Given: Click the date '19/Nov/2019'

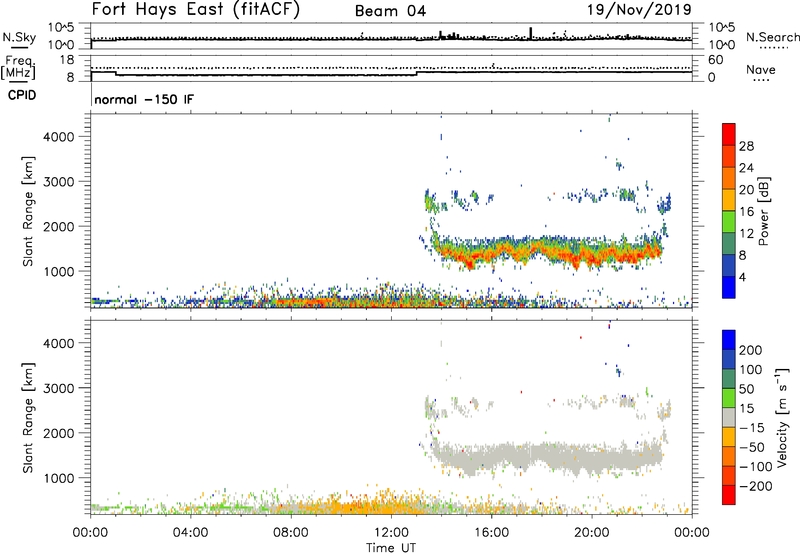Looking at the screenshot, I should tap(639, 9).
